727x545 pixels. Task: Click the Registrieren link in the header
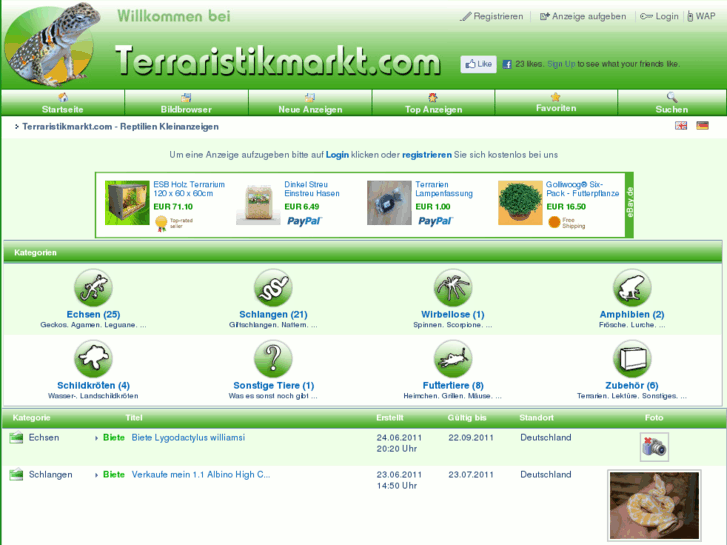[491, 16]
